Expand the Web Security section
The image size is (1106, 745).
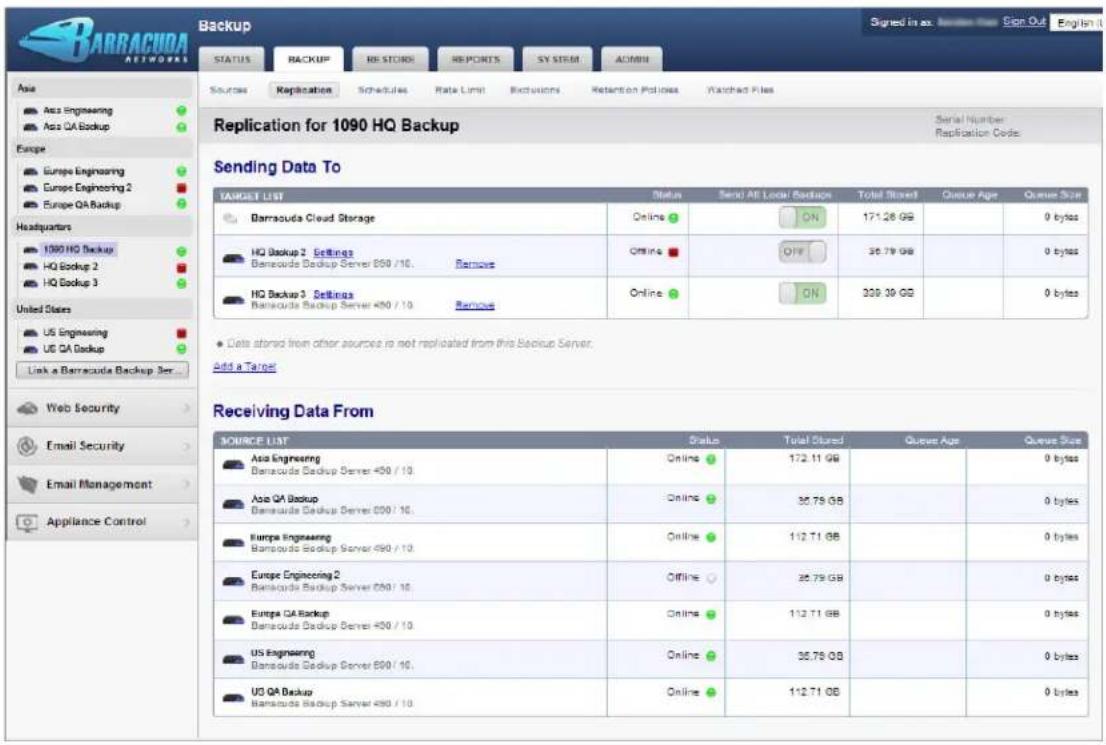click(102, 408)
